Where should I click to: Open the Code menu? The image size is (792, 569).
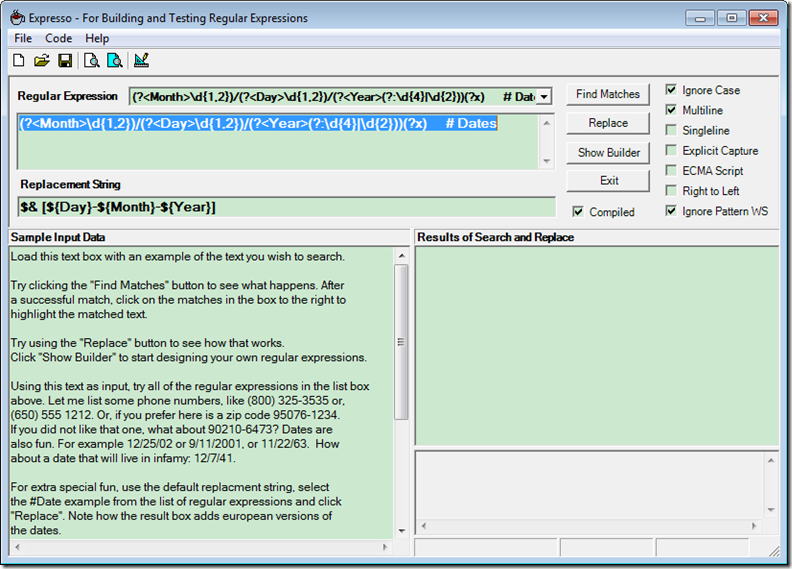tap(59, 38)
